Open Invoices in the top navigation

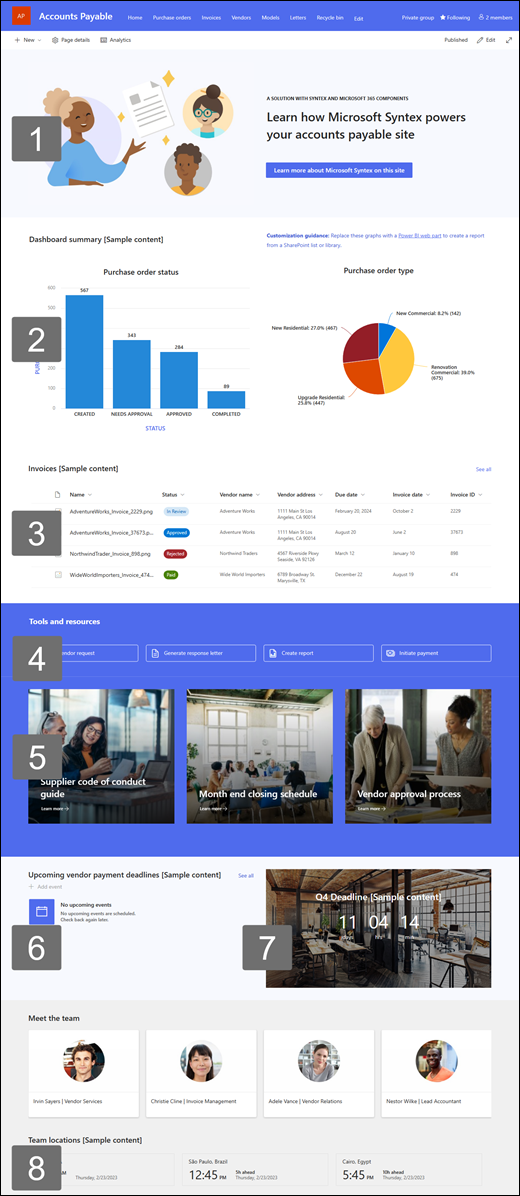click(211, 17)
